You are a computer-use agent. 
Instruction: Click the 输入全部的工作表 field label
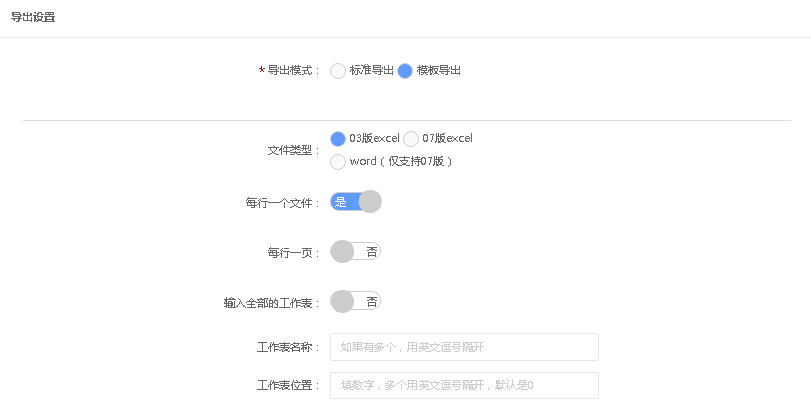(272, 302)
